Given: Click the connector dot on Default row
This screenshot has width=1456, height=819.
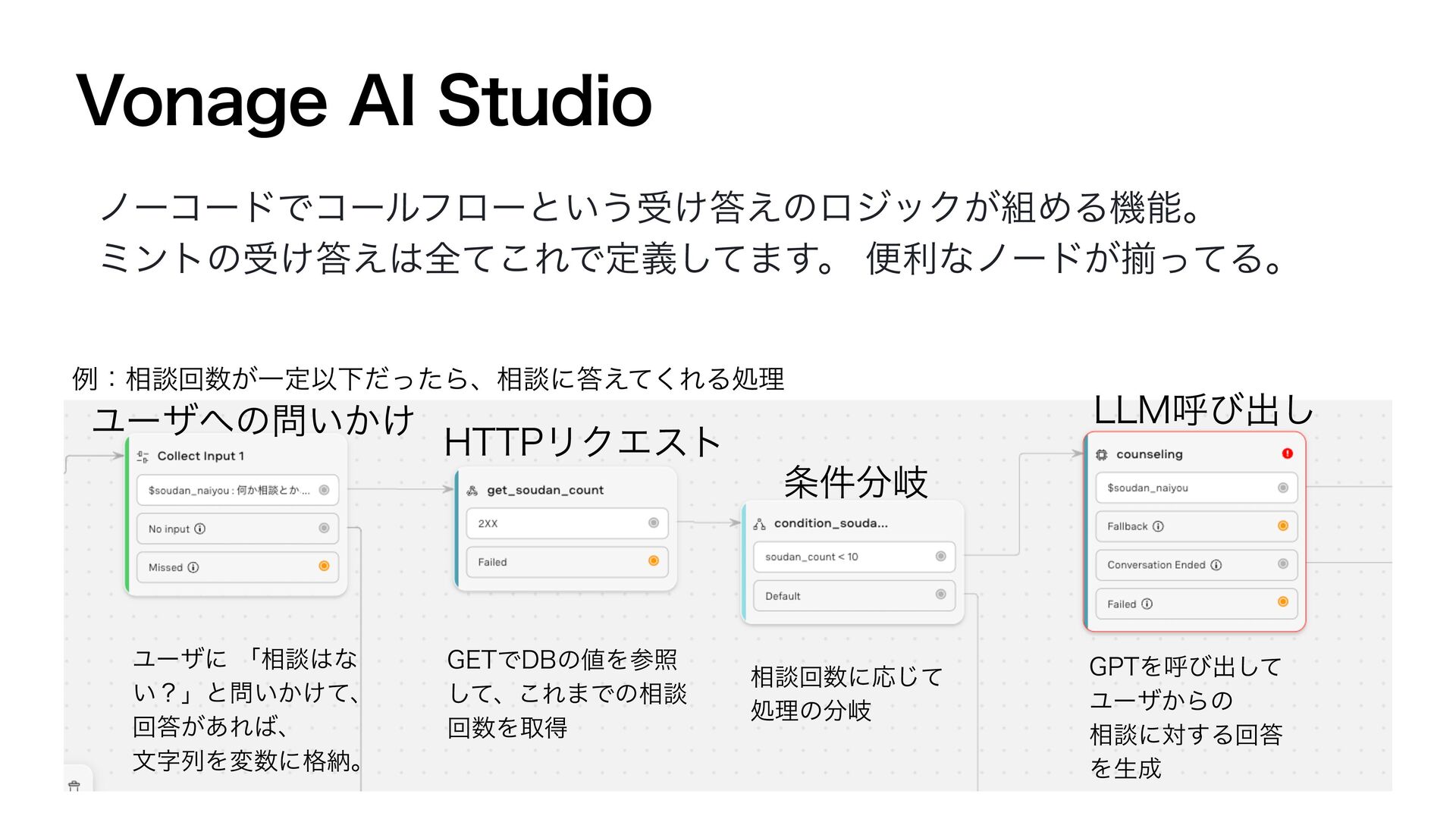Looking at the screenshot, I should [x=940, y=595].
